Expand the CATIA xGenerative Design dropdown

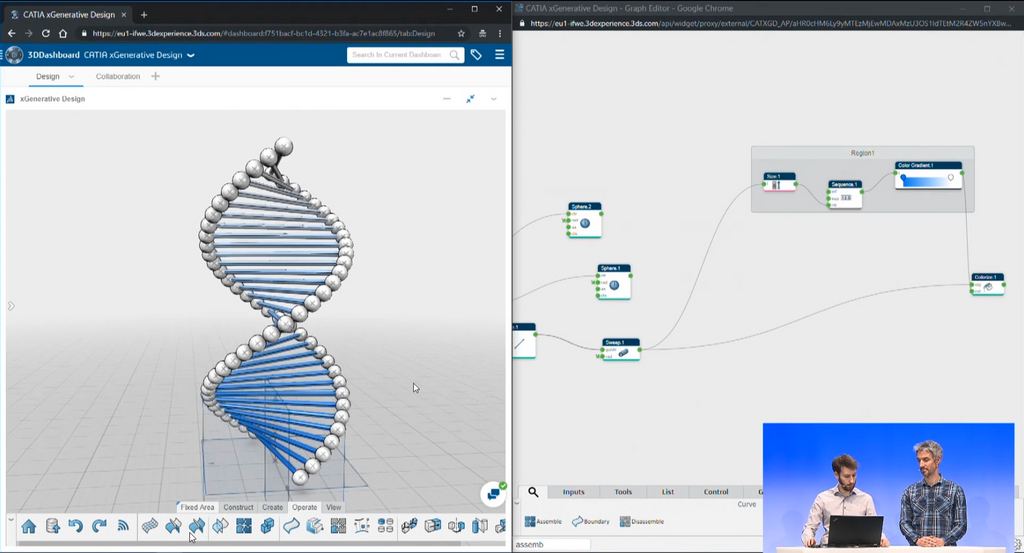pyautogui.click(x=191, y=55)
